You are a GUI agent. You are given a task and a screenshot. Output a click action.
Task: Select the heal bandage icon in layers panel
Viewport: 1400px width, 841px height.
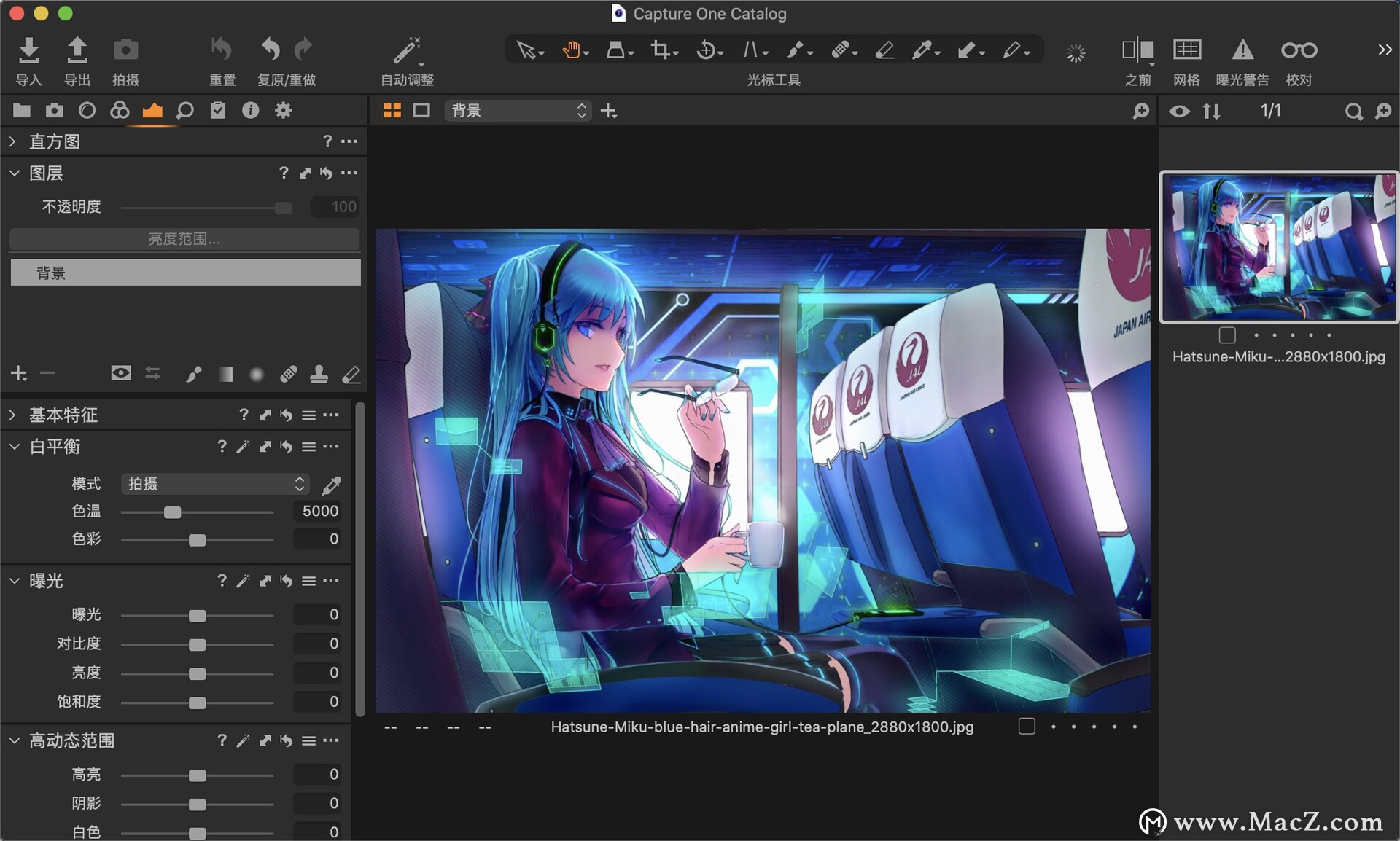[288, 374]
